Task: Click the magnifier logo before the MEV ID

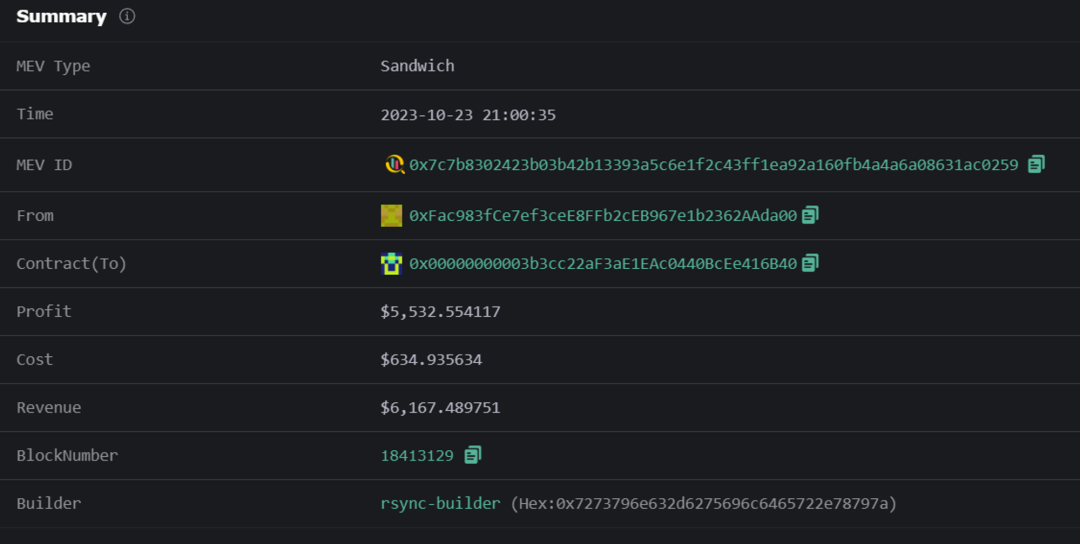Action: tap(394, 164)
